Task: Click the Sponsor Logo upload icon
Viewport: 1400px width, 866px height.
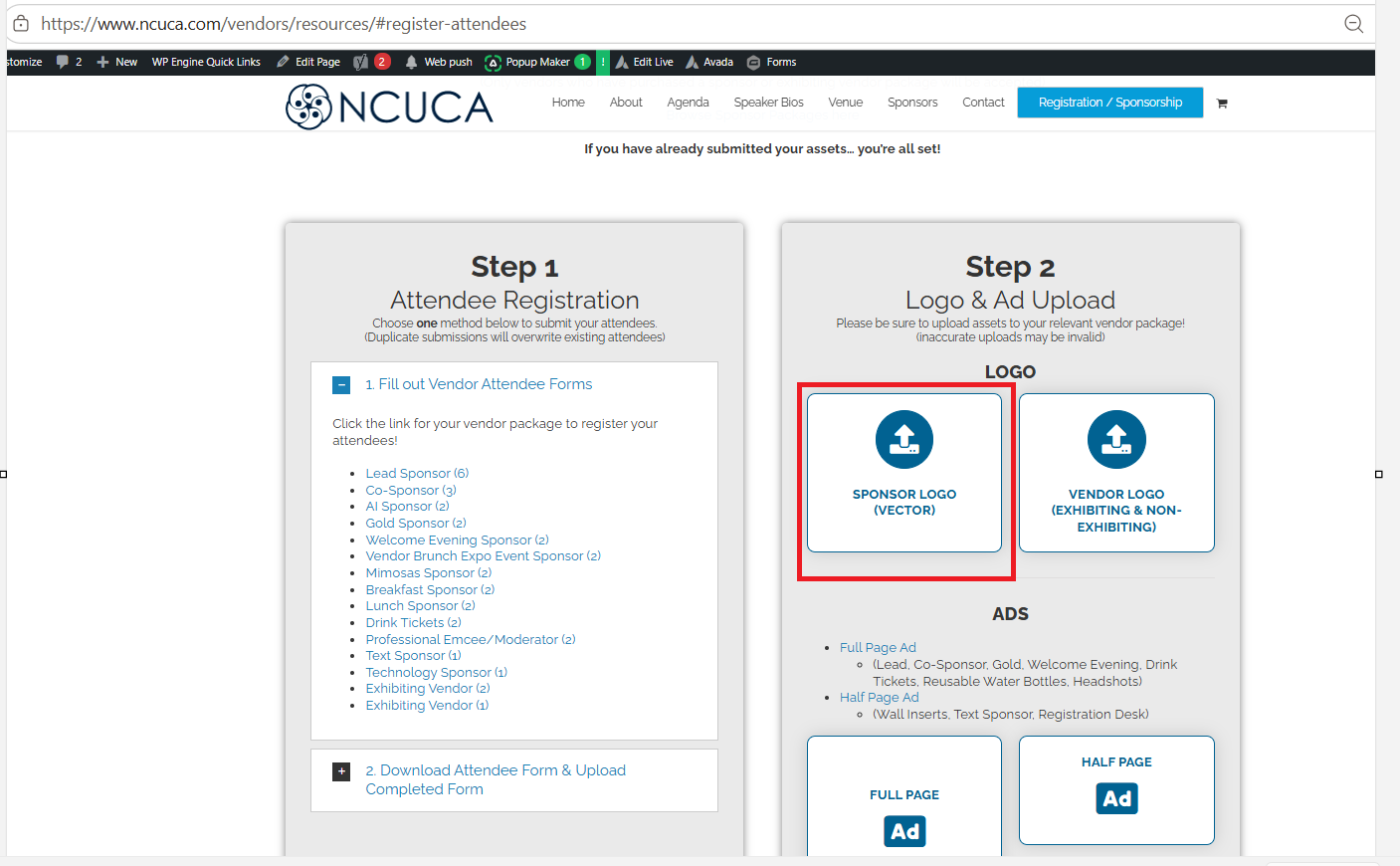Action: tap(904, 439)
